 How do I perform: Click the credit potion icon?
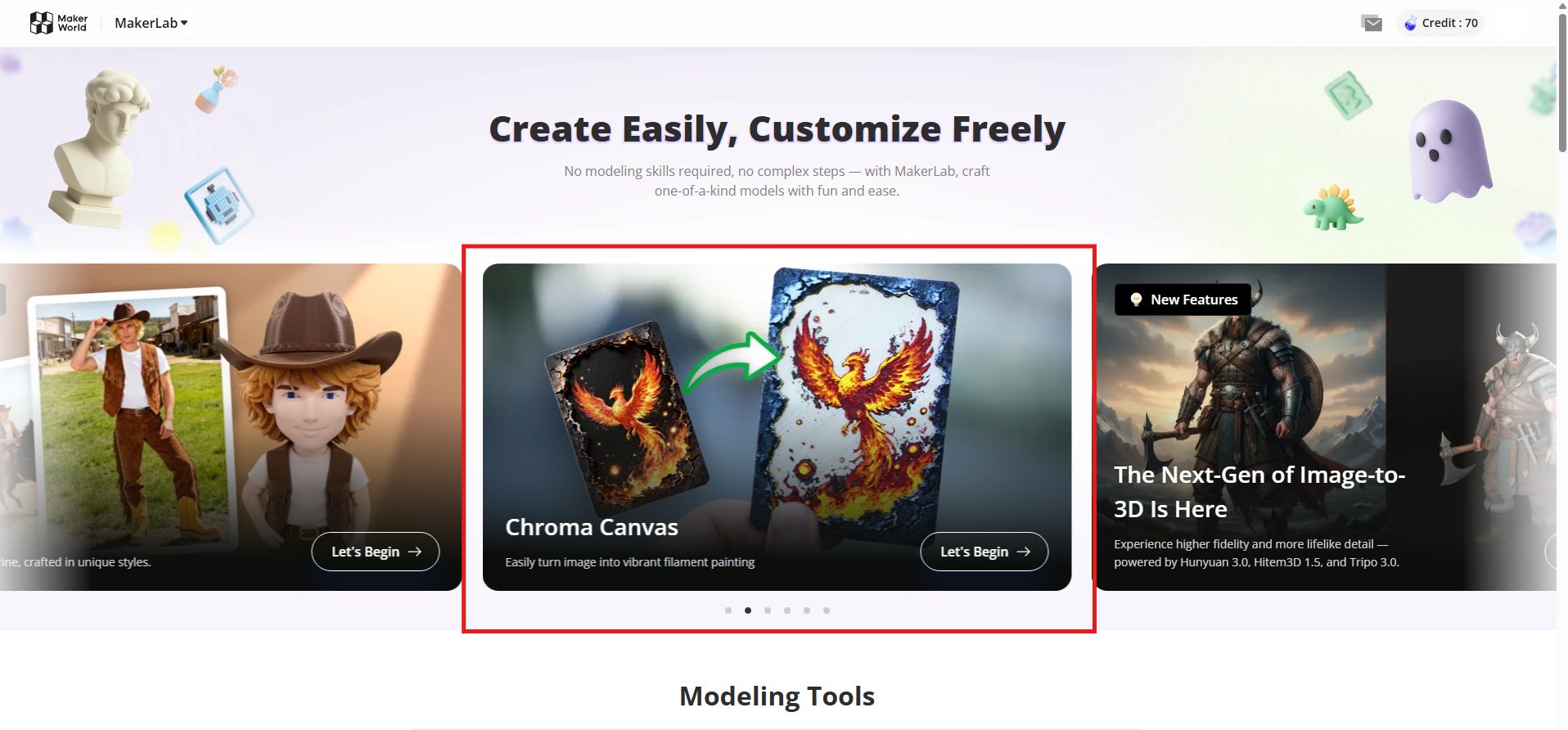(1411, 23)
